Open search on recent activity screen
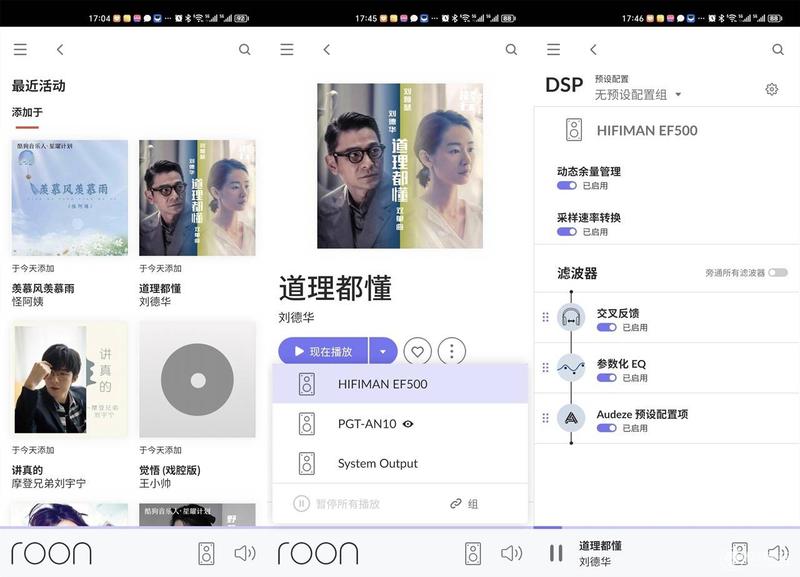Viewport: 800px width, 577px height. click(245, 49)
